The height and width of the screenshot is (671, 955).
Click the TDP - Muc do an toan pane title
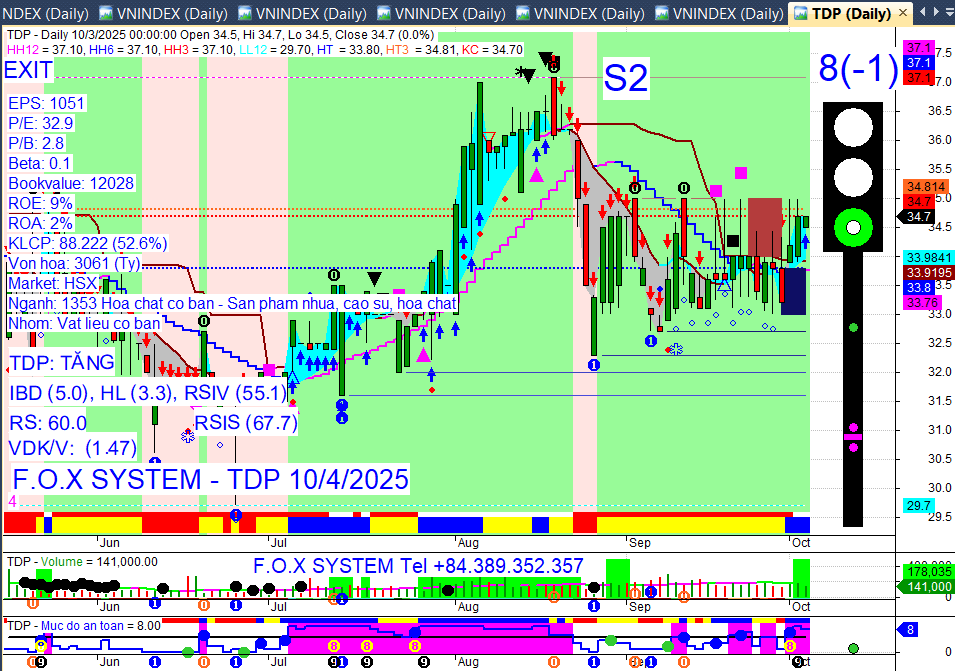point(65,625)
